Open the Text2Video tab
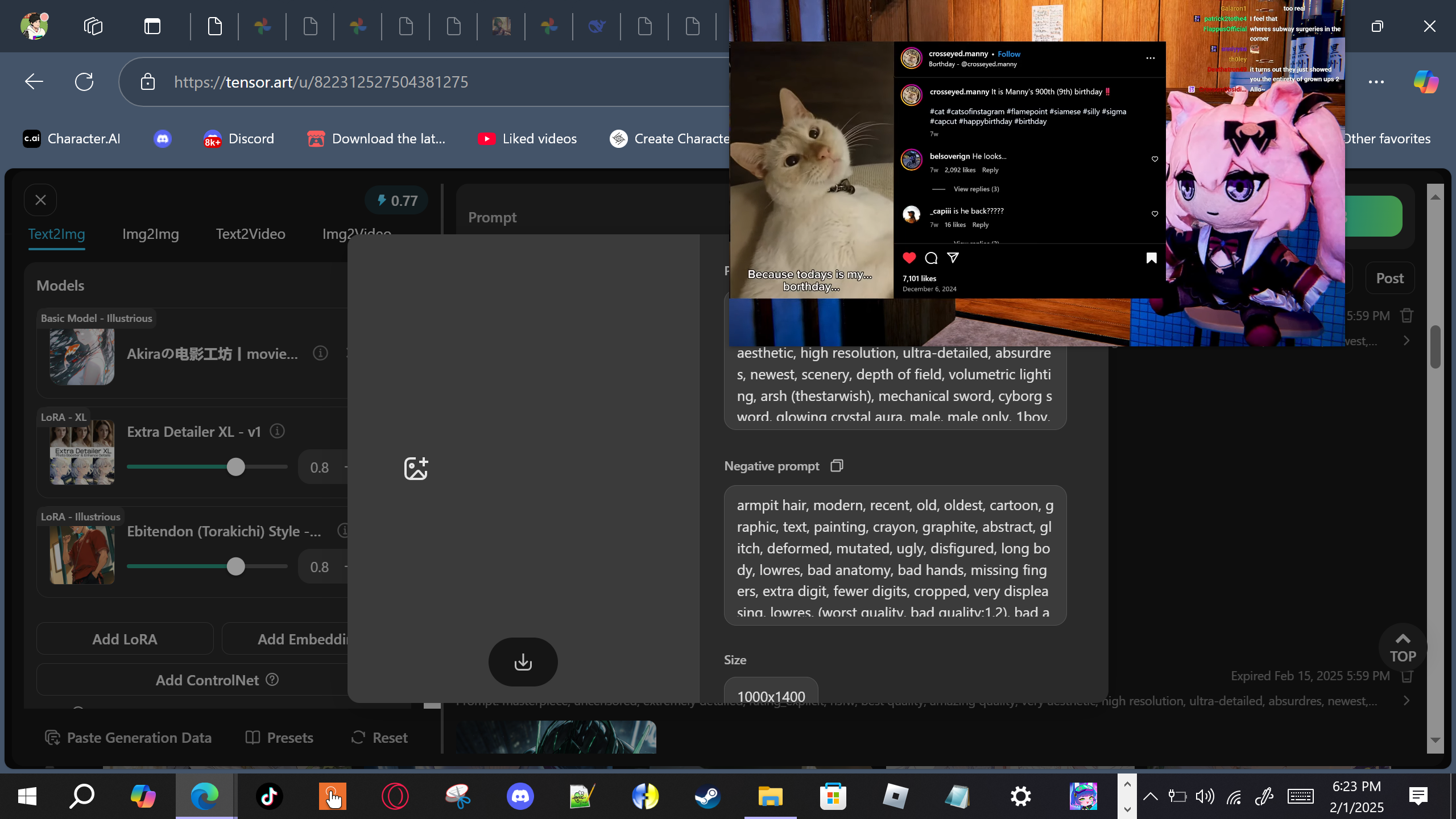 pyautogui.click(x=250, y=234)
